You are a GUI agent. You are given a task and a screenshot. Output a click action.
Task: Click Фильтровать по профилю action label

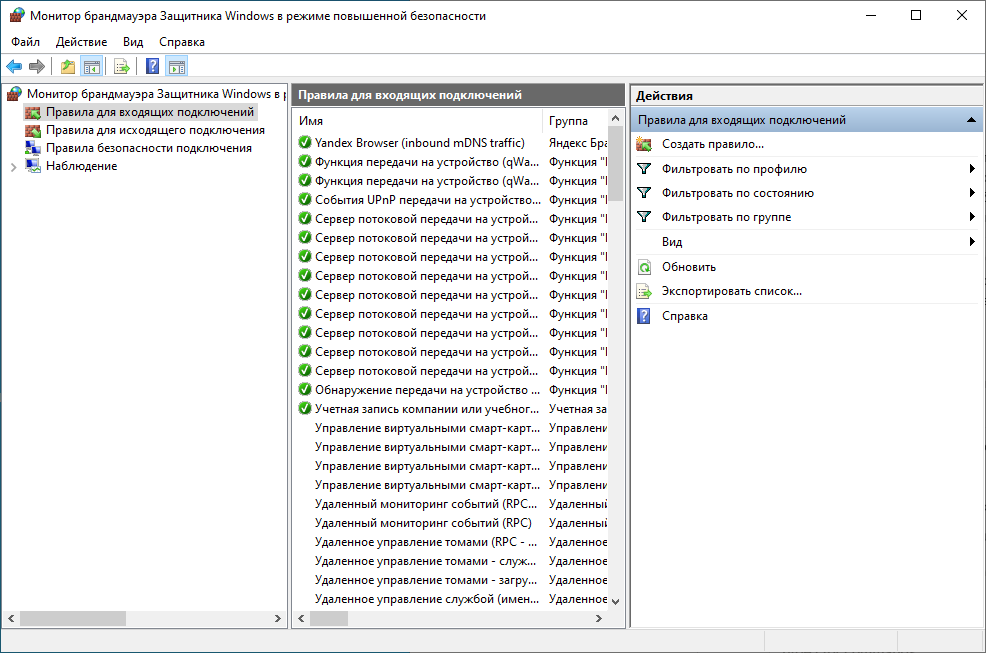coord(734,169)
